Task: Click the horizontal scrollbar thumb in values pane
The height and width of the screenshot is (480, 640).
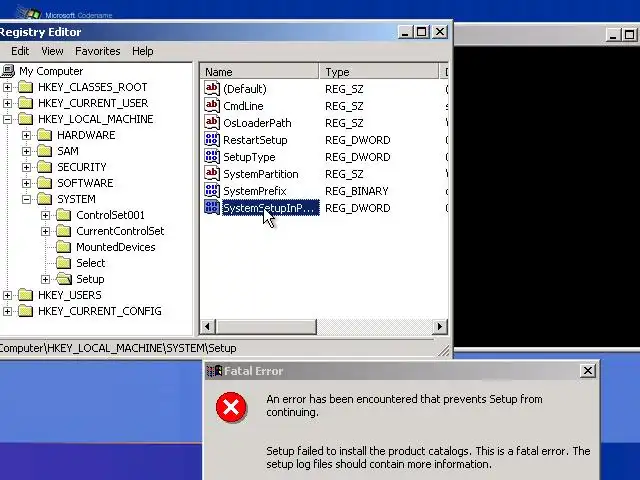Action: (265, 327)
